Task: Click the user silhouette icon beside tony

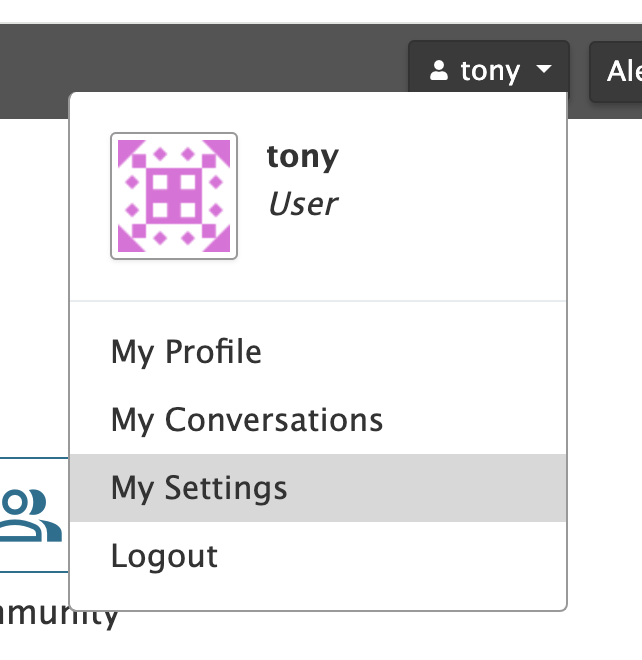Action: pos(438,71)
